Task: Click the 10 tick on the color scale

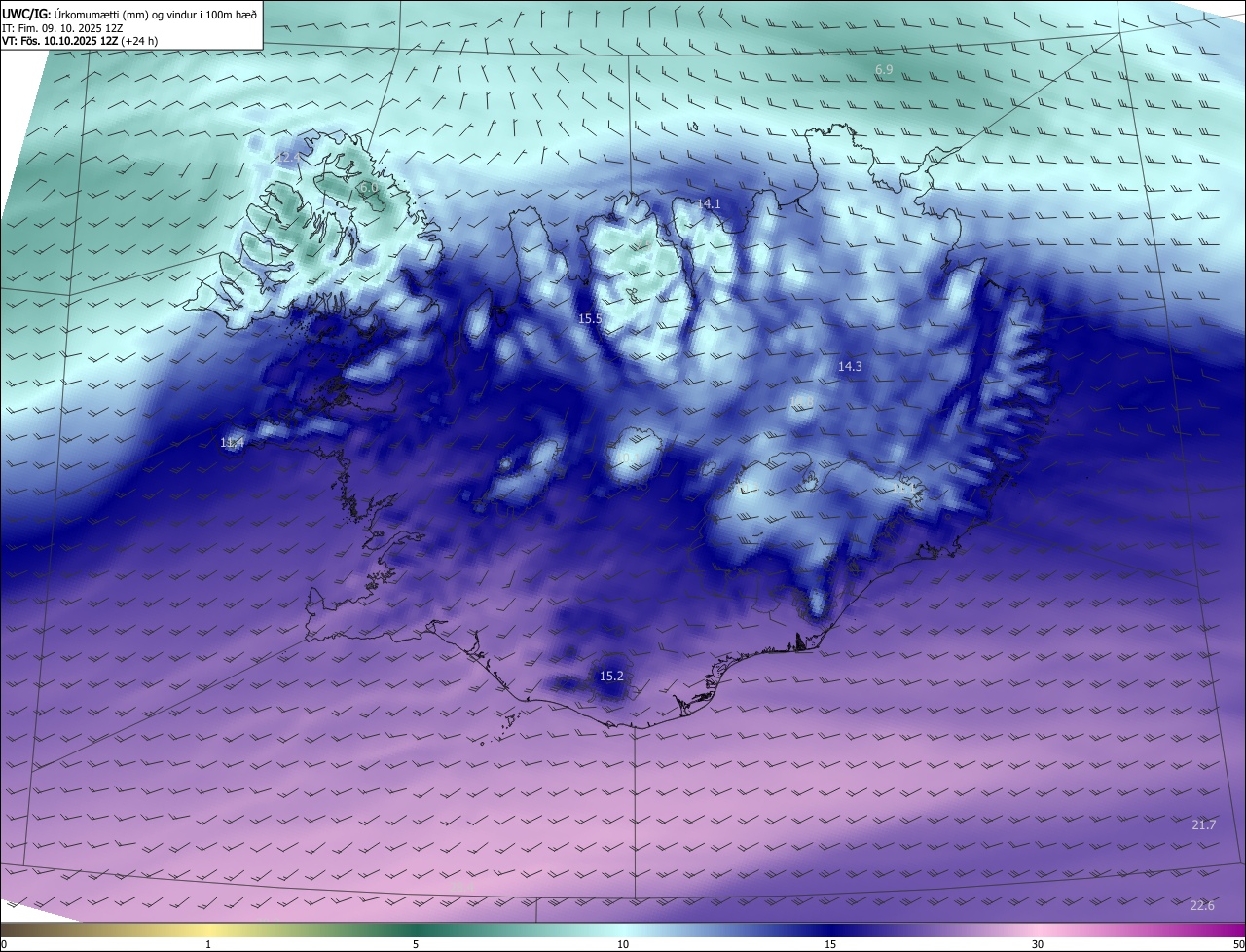Action: click(623, 944)
